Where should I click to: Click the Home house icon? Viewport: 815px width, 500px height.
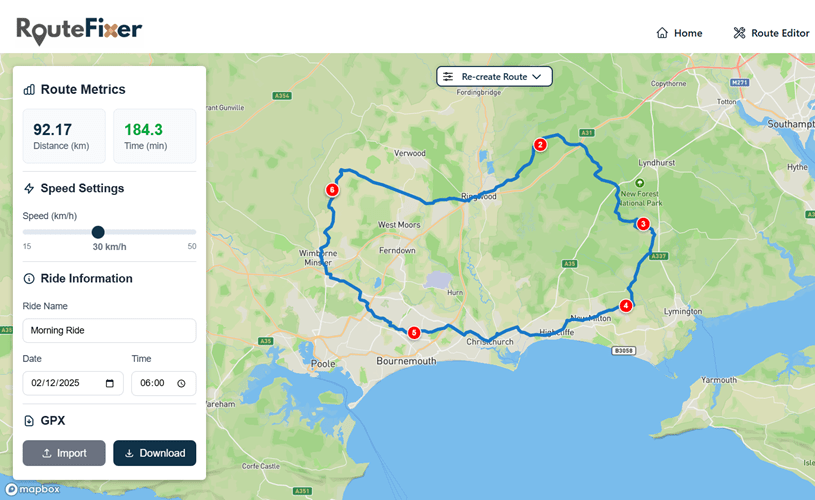662,33
